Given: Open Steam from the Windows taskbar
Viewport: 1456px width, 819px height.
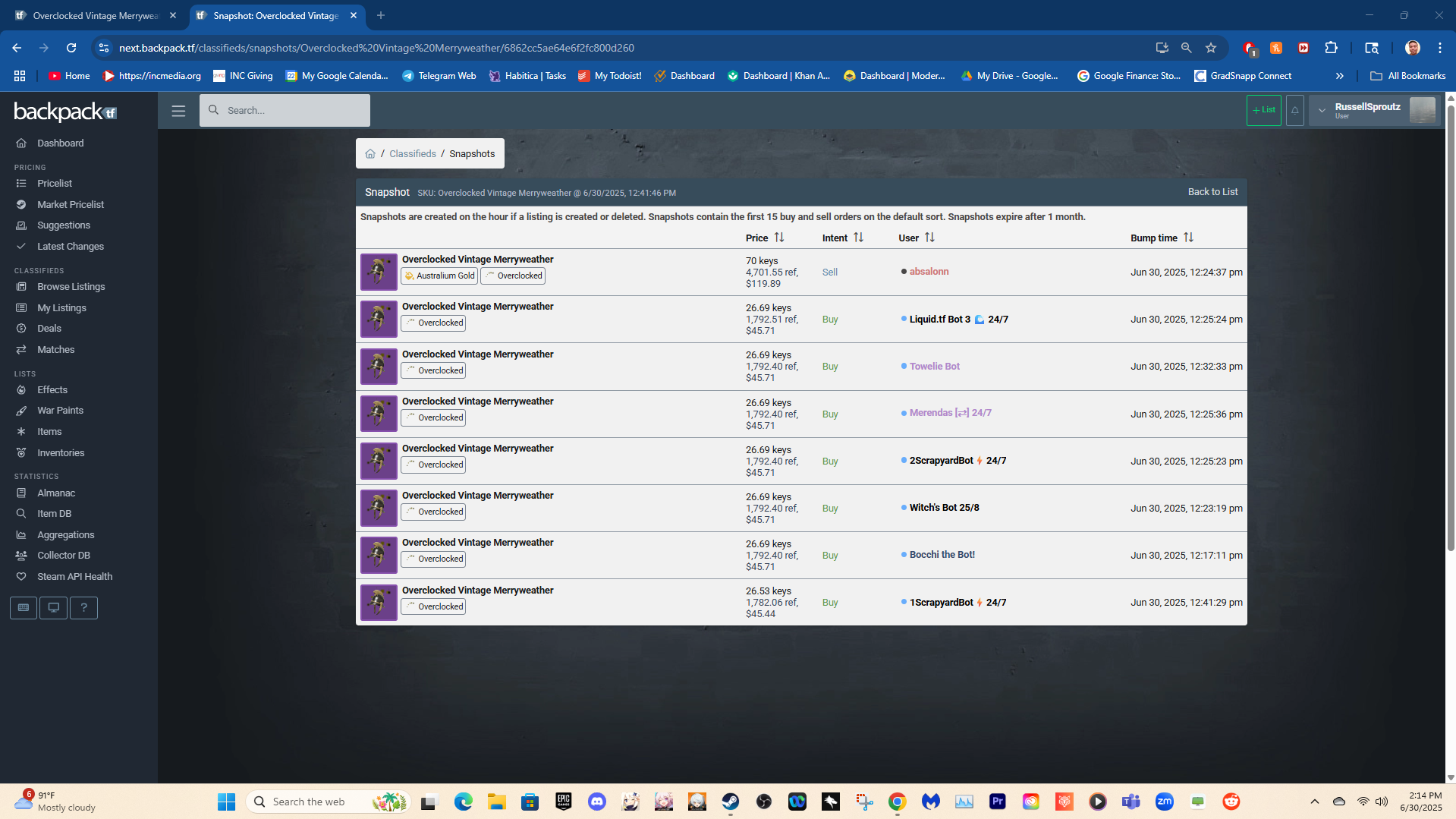Looking at the screenshot, I should pos(731,802).
